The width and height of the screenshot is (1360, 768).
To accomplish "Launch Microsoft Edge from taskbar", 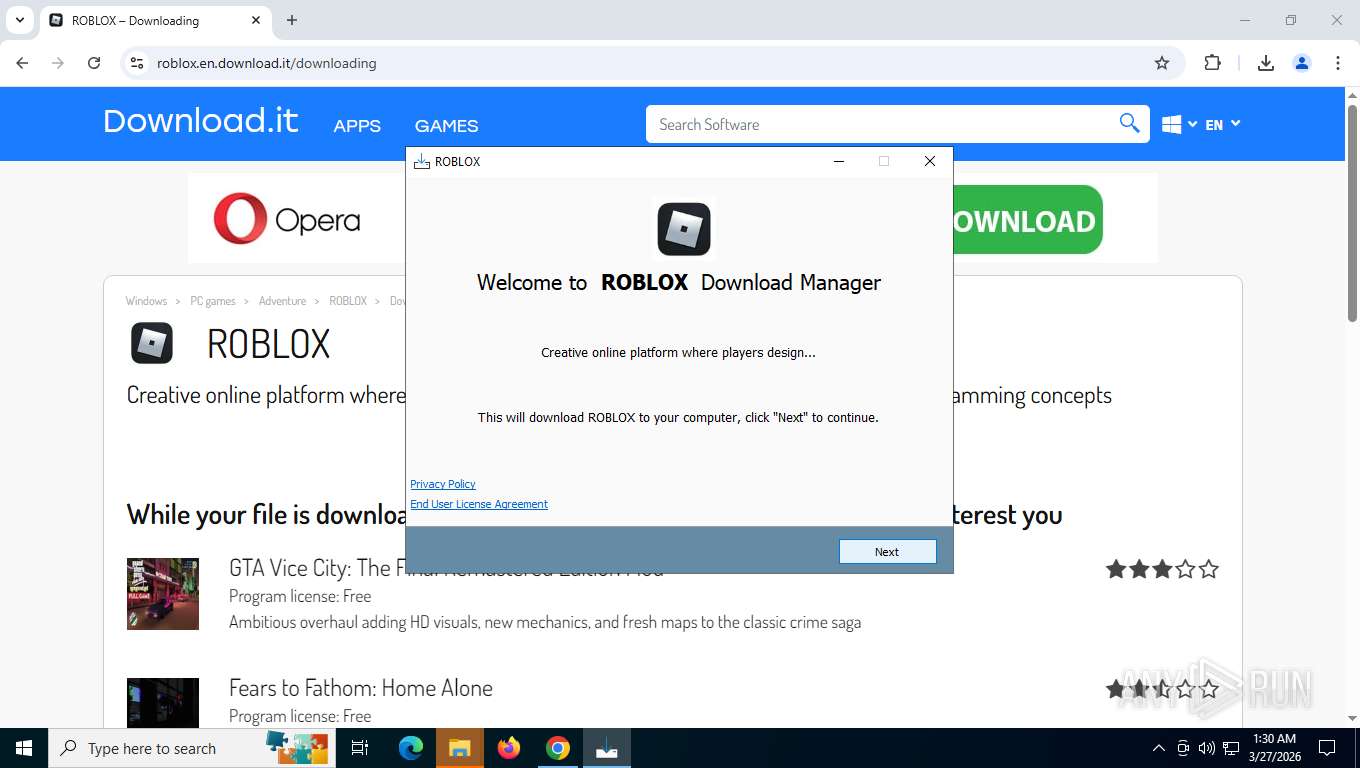I will coord(410,748).
